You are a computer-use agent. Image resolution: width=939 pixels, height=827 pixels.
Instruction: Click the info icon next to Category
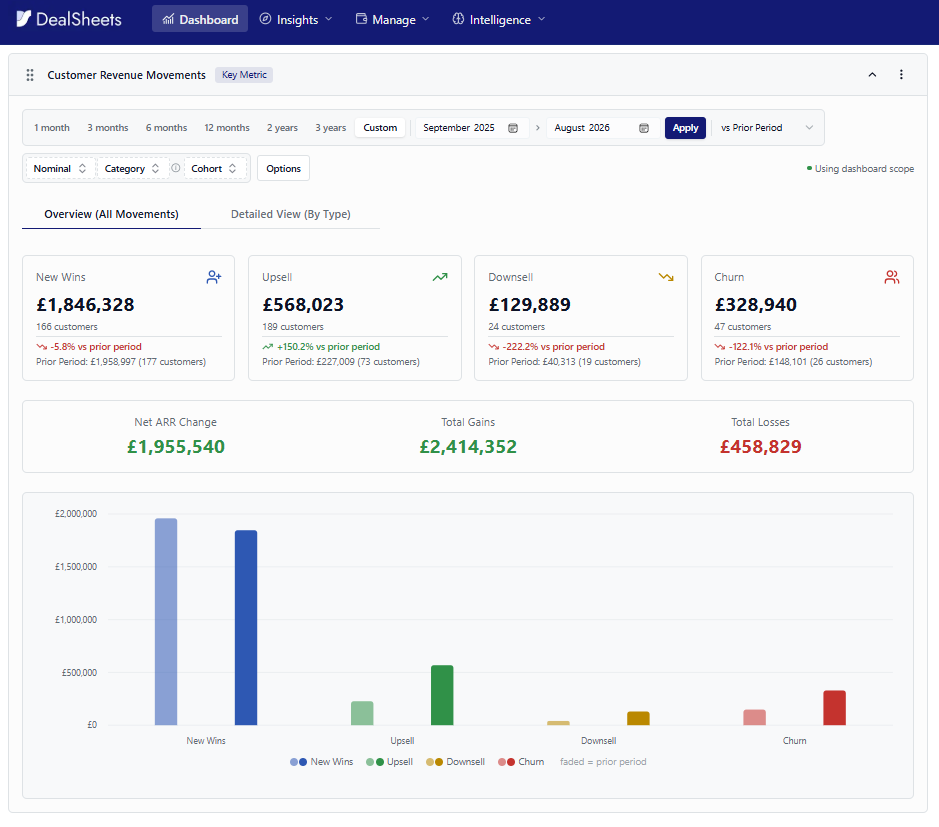click(x=175, y=168)
